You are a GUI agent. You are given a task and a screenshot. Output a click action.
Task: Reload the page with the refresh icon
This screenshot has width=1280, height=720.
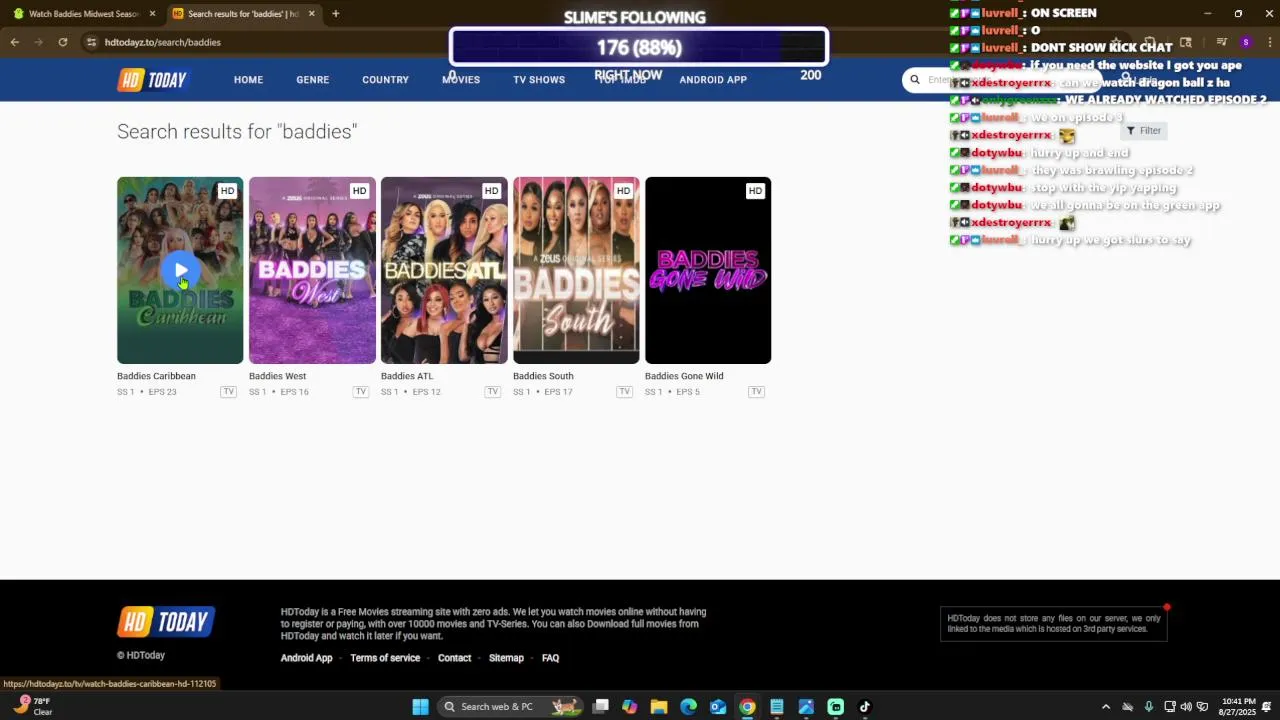63,42
